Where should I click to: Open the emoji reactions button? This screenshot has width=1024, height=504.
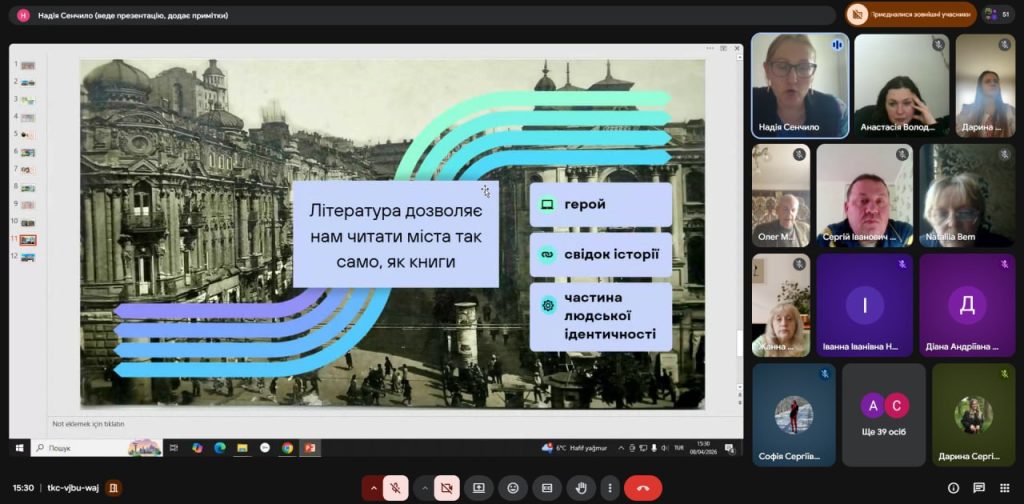click(513, 488)
